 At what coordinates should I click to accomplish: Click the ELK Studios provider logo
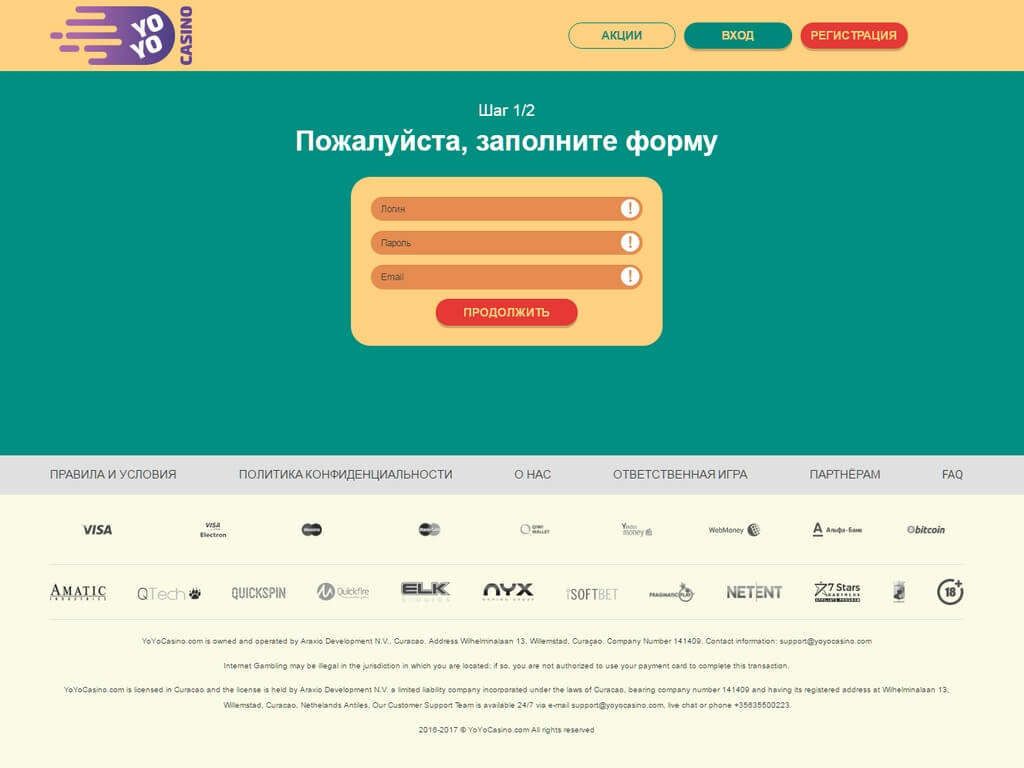(424, 592)
